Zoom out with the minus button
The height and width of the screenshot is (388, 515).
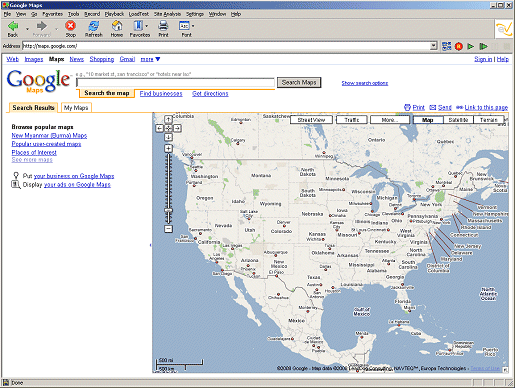tap(168, 229)
